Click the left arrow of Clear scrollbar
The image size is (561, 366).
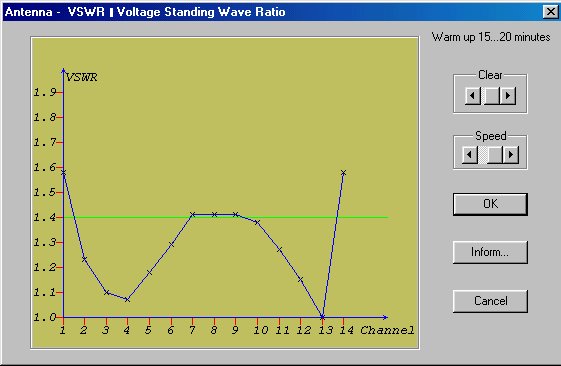(472, 96)
